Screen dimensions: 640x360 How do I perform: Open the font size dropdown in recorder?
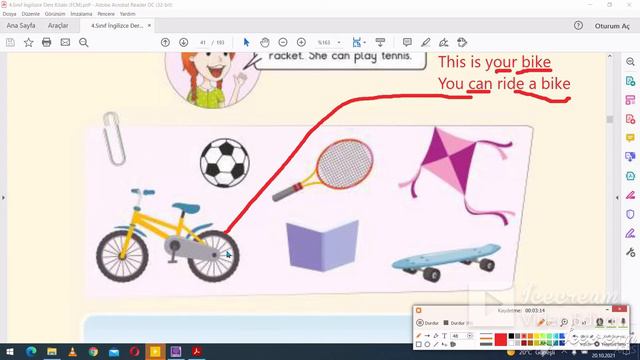[x=469, y=336]
